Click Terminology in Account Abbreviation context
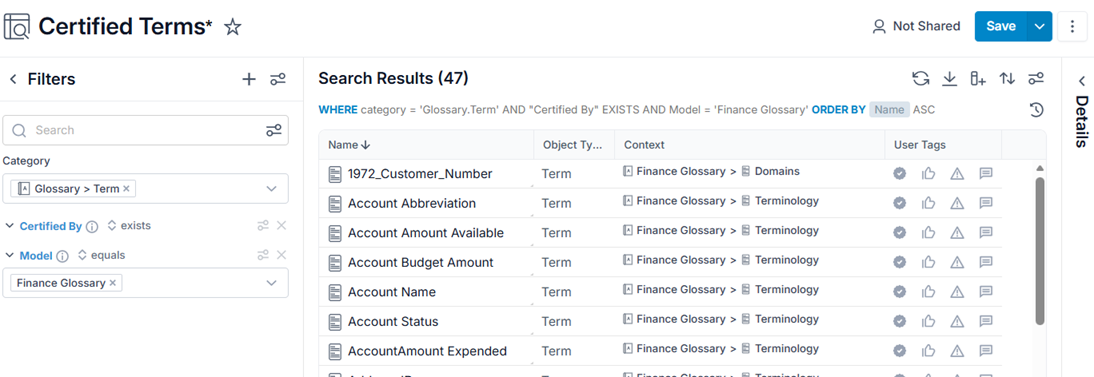Image resolution: width=1094 pixels, height=377 pixels. (787, 201)
